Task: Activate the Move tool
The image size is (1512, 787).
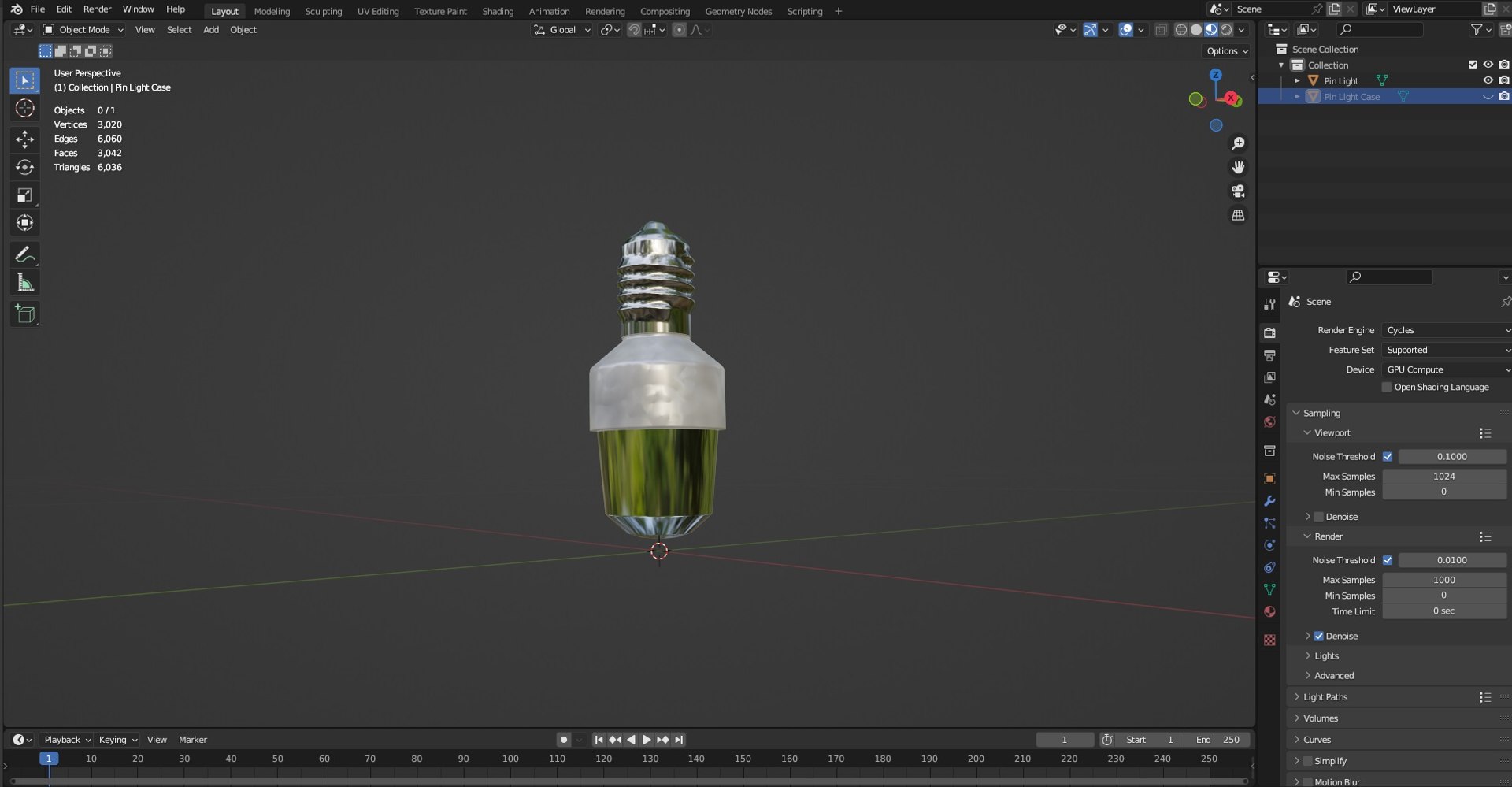Action: 24,139
